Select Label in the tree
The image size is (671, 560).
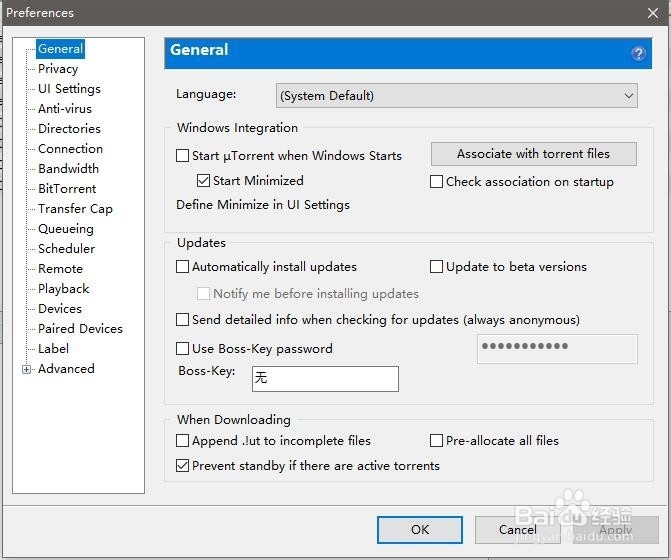(x=53, y=349)
